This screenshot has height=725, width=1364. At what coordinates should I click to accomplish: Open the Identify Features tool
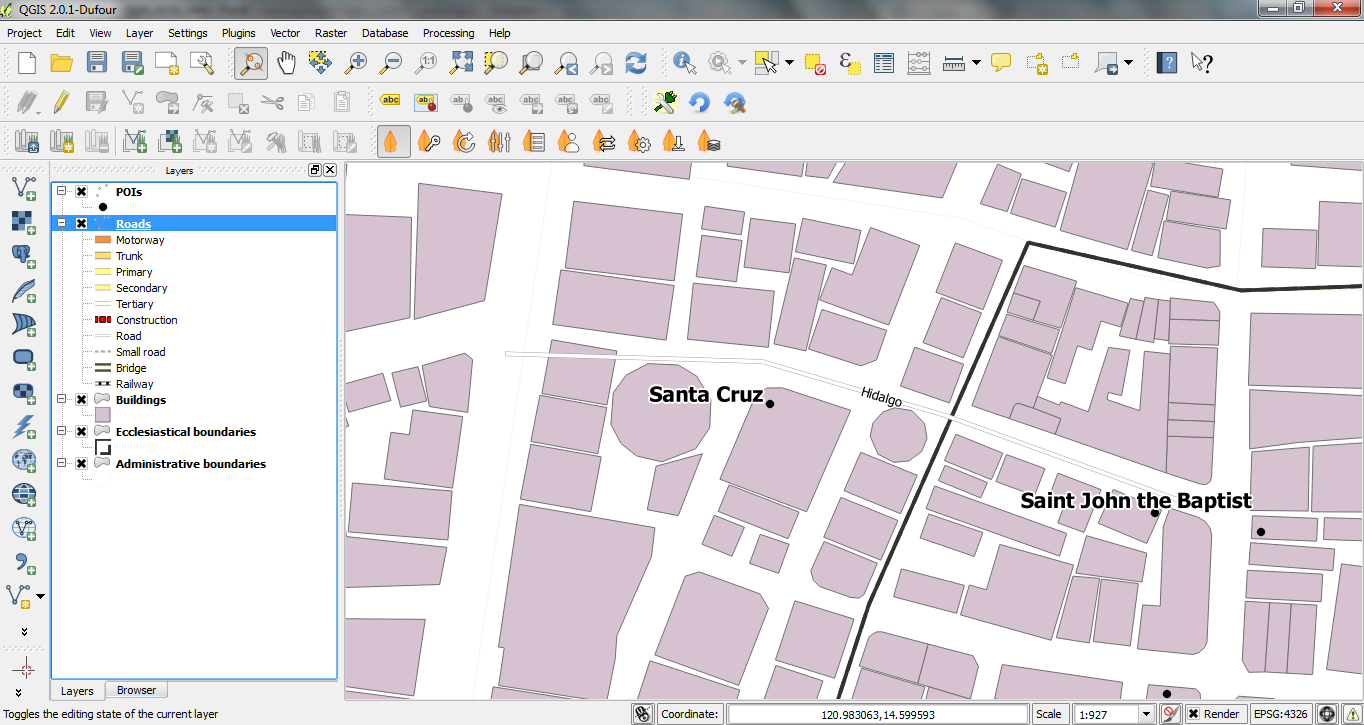click(x=685, y=63)
